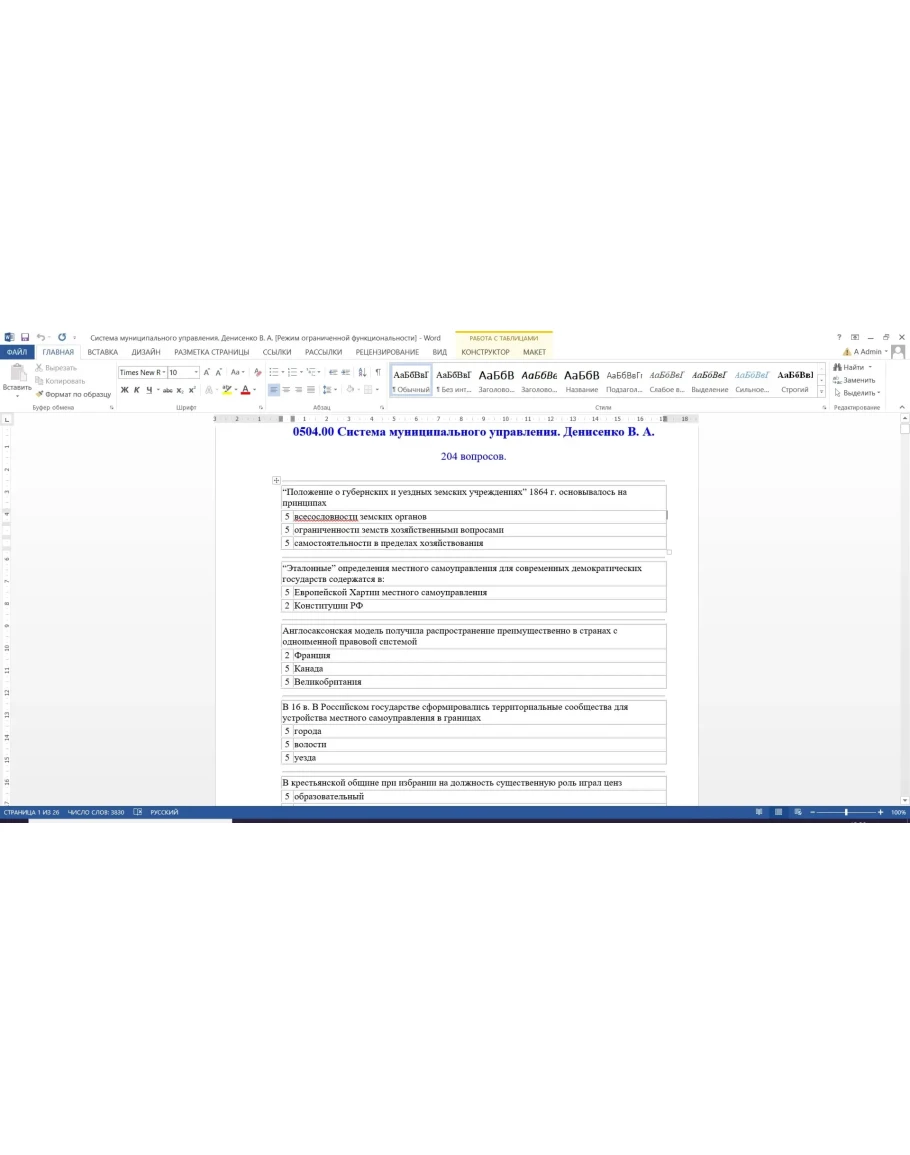Image resolution: width=910 pixels, height=1155 pixels.
Task: Click the Format Painter button
Action: (73, 394)
